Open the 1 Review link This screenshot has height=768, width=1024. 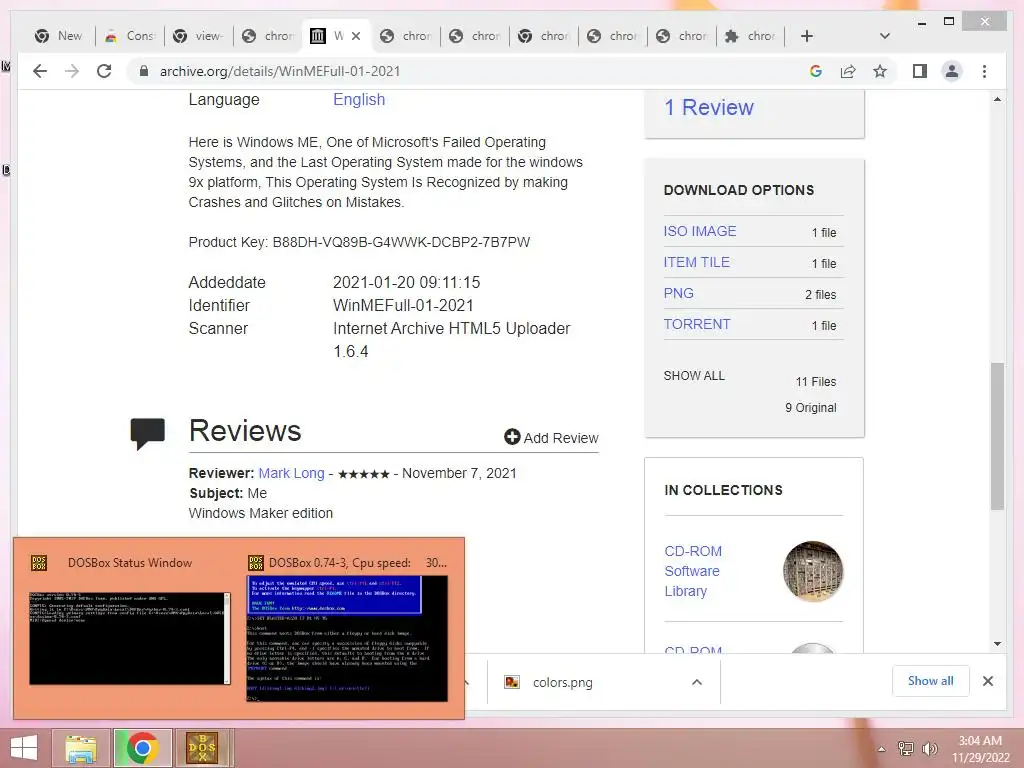pos(709,107)
